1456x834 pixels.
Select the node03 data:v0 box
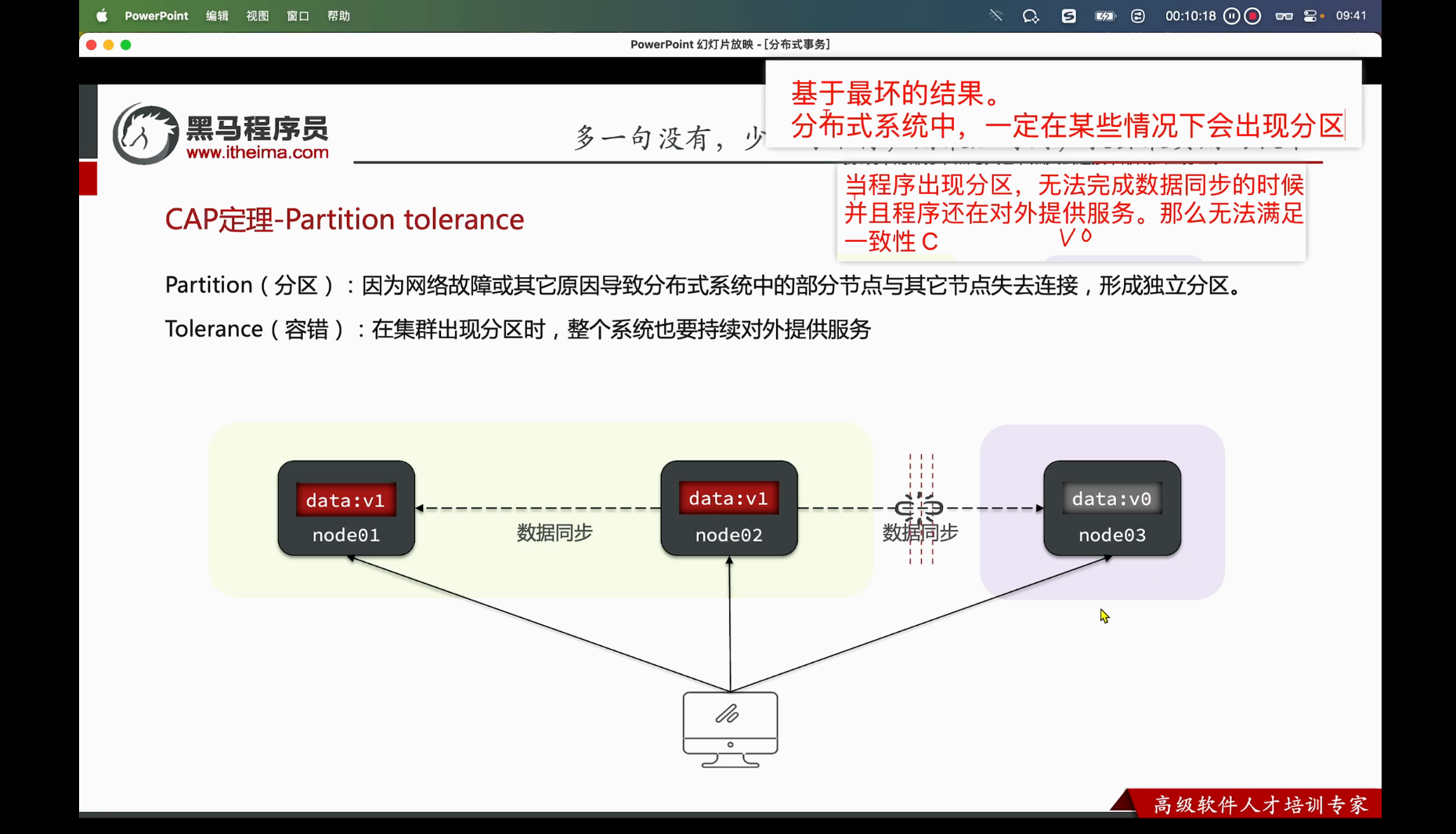(x=1111, y=499)
